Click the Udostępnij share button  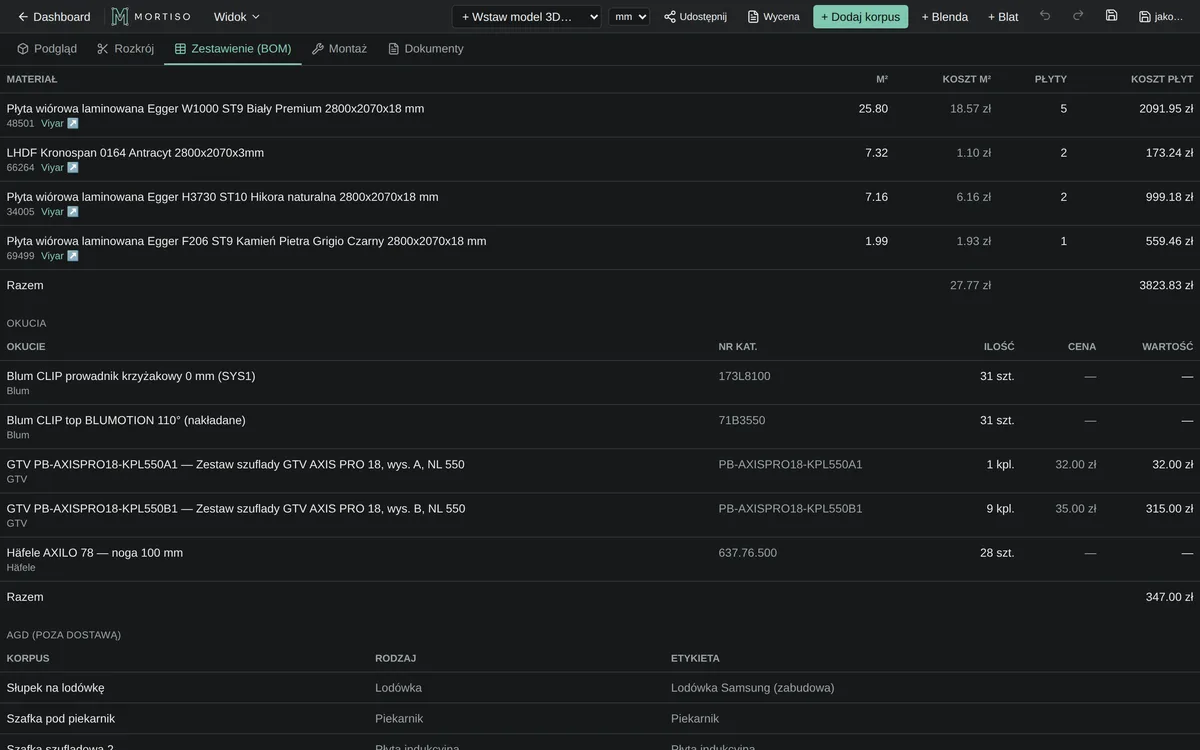[x=695, y=17]
